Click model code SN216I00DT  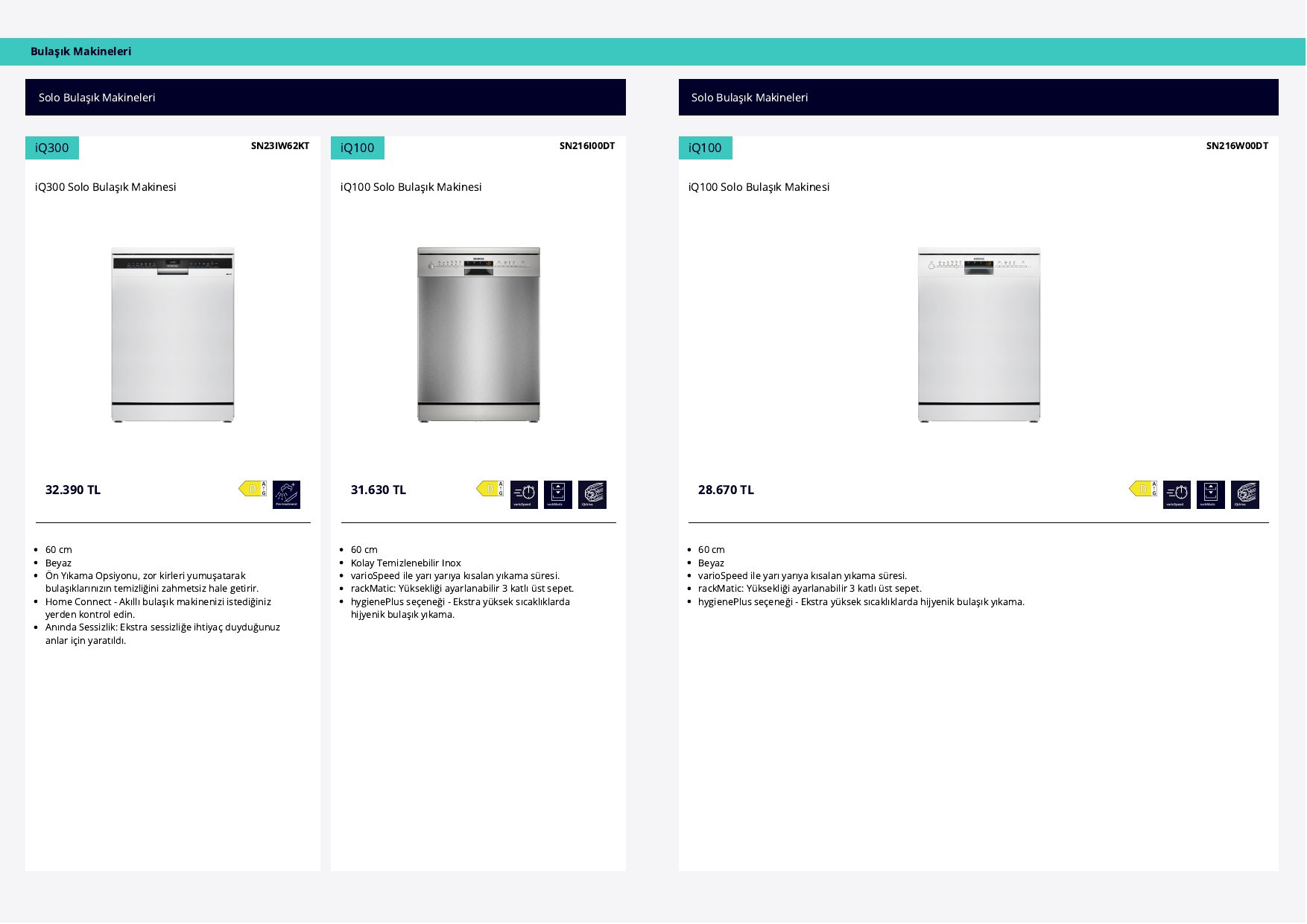click(x=587, y=146)
